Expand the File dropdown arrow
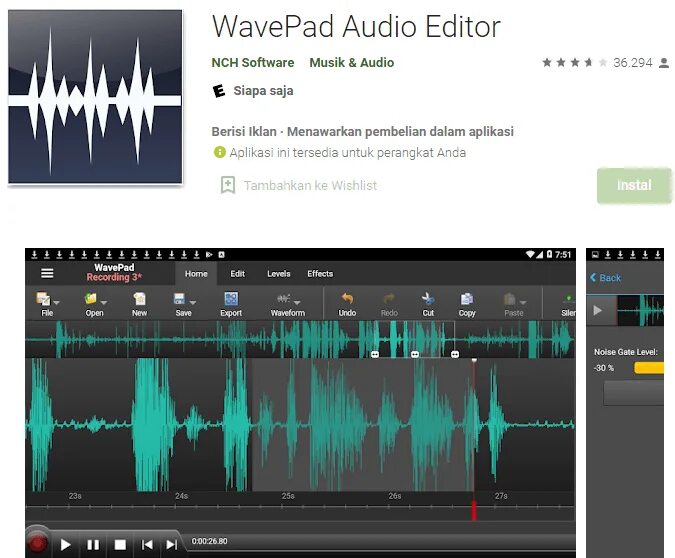The height and width of the screenshot is (558, 675). pos(57,302)
